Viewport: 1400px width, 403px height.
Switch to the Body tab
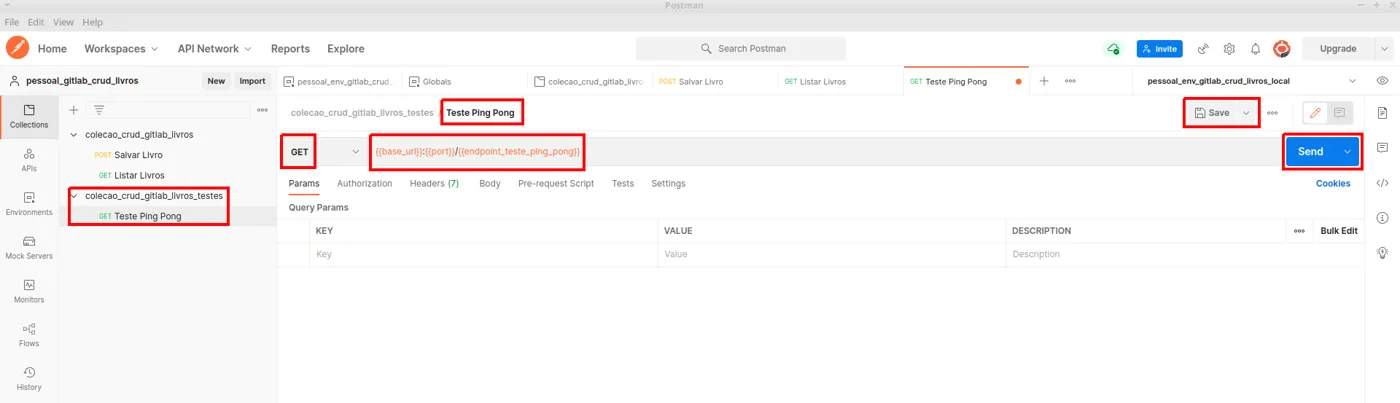coord(489,184)
